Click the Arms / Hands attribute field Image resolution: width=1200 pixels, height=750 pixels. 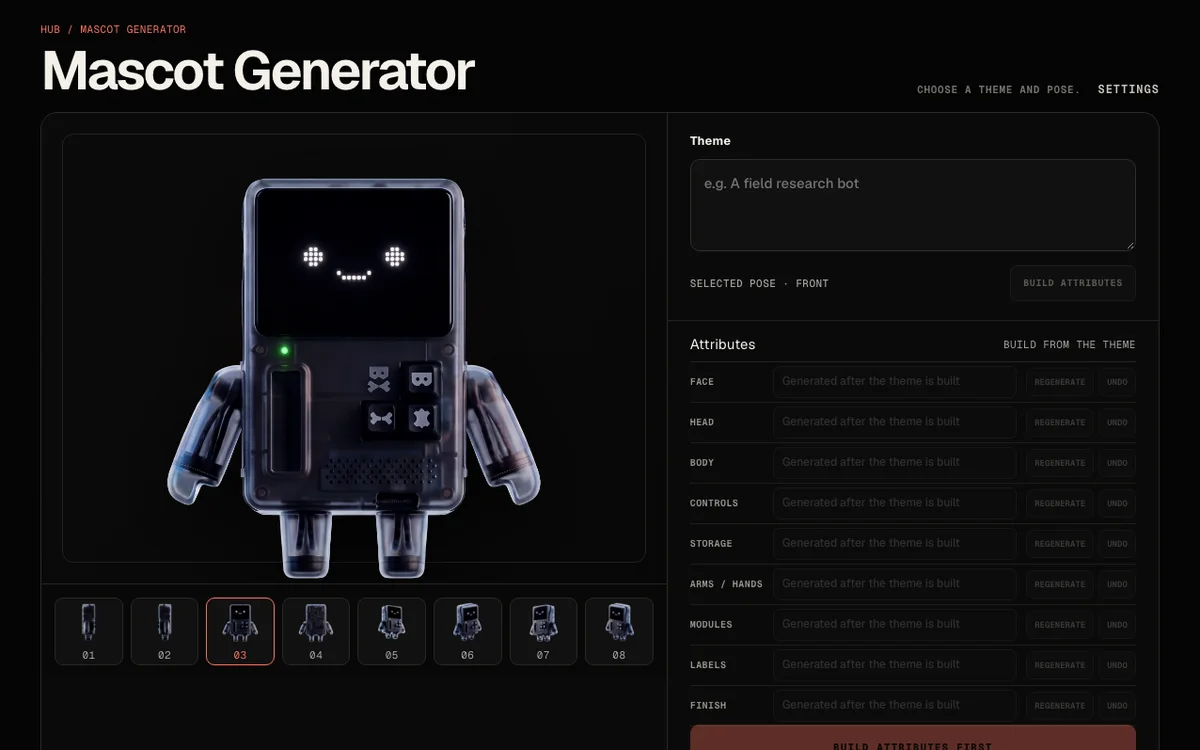[895, 584]
